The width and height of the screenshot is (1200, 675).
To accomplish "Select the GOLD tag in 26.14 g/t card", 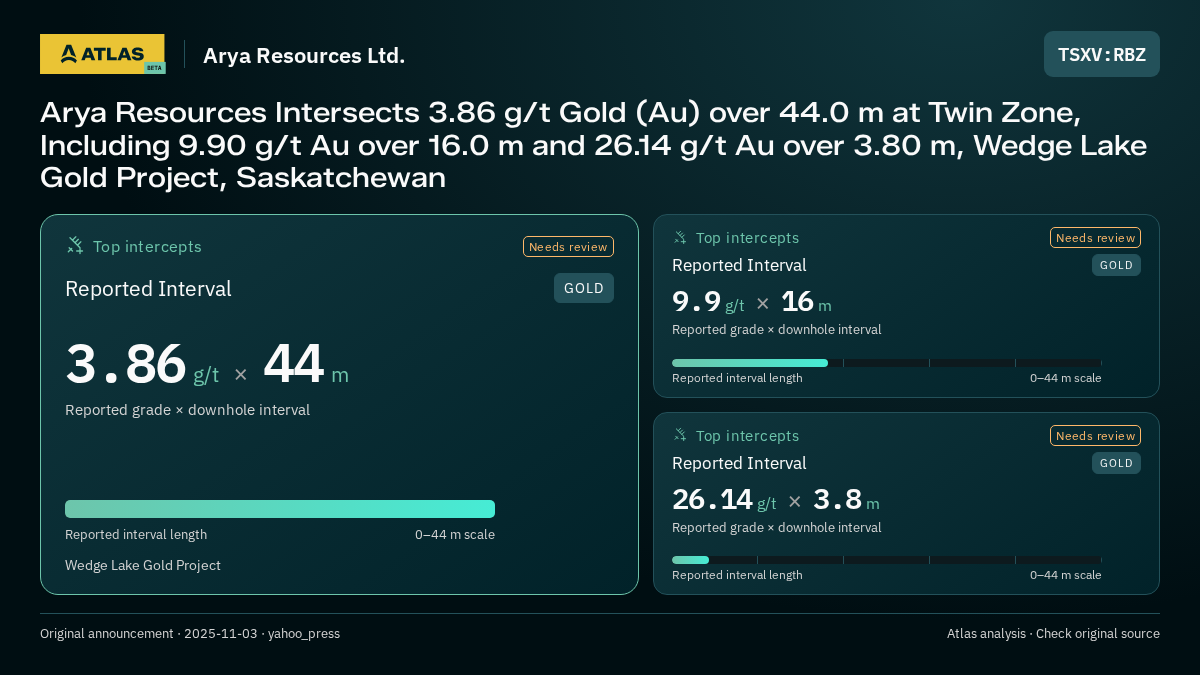I will coord(1116,463).
